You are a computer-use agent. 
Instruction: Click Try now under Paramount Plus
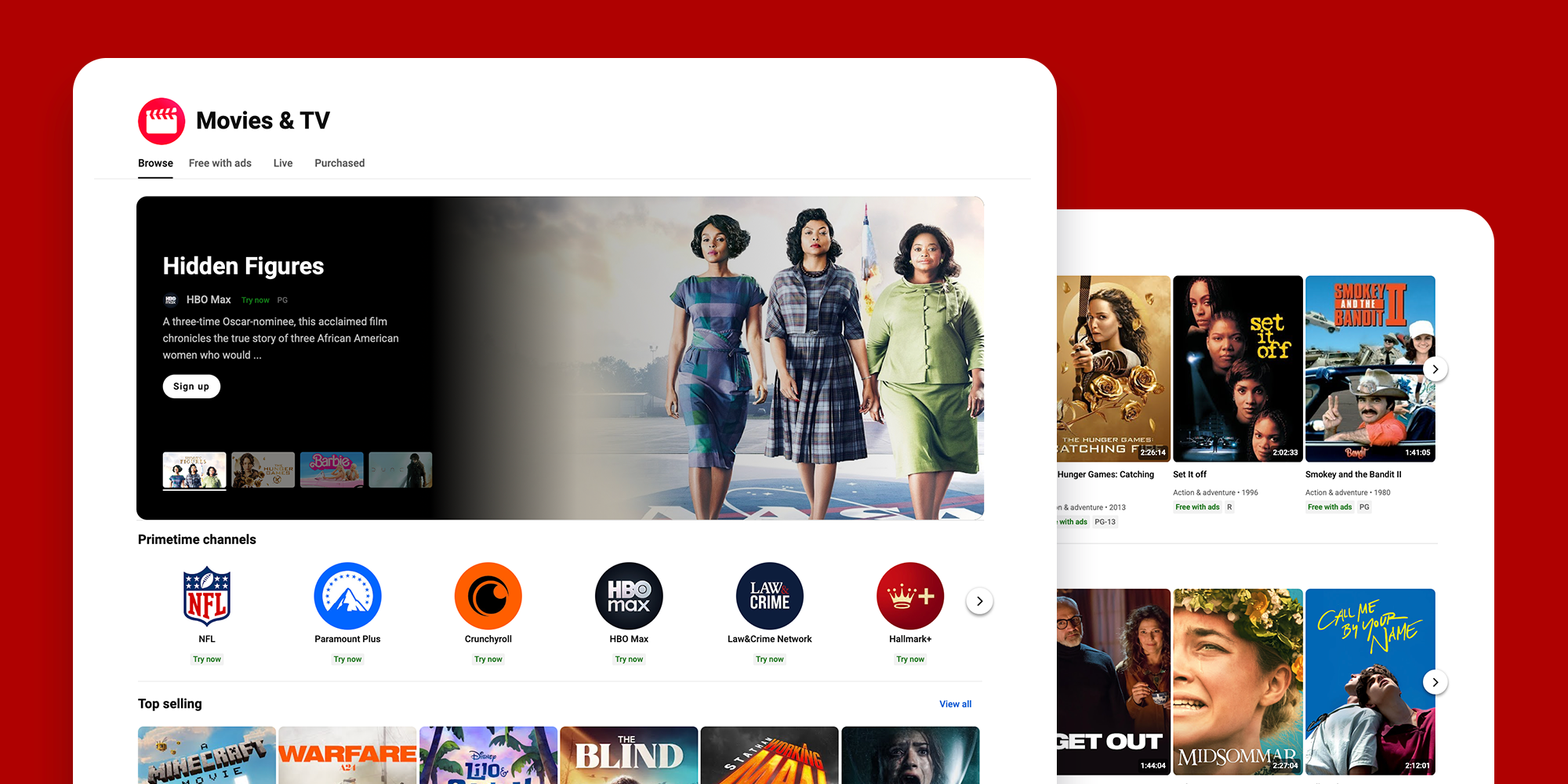click(x=347, y=659)
